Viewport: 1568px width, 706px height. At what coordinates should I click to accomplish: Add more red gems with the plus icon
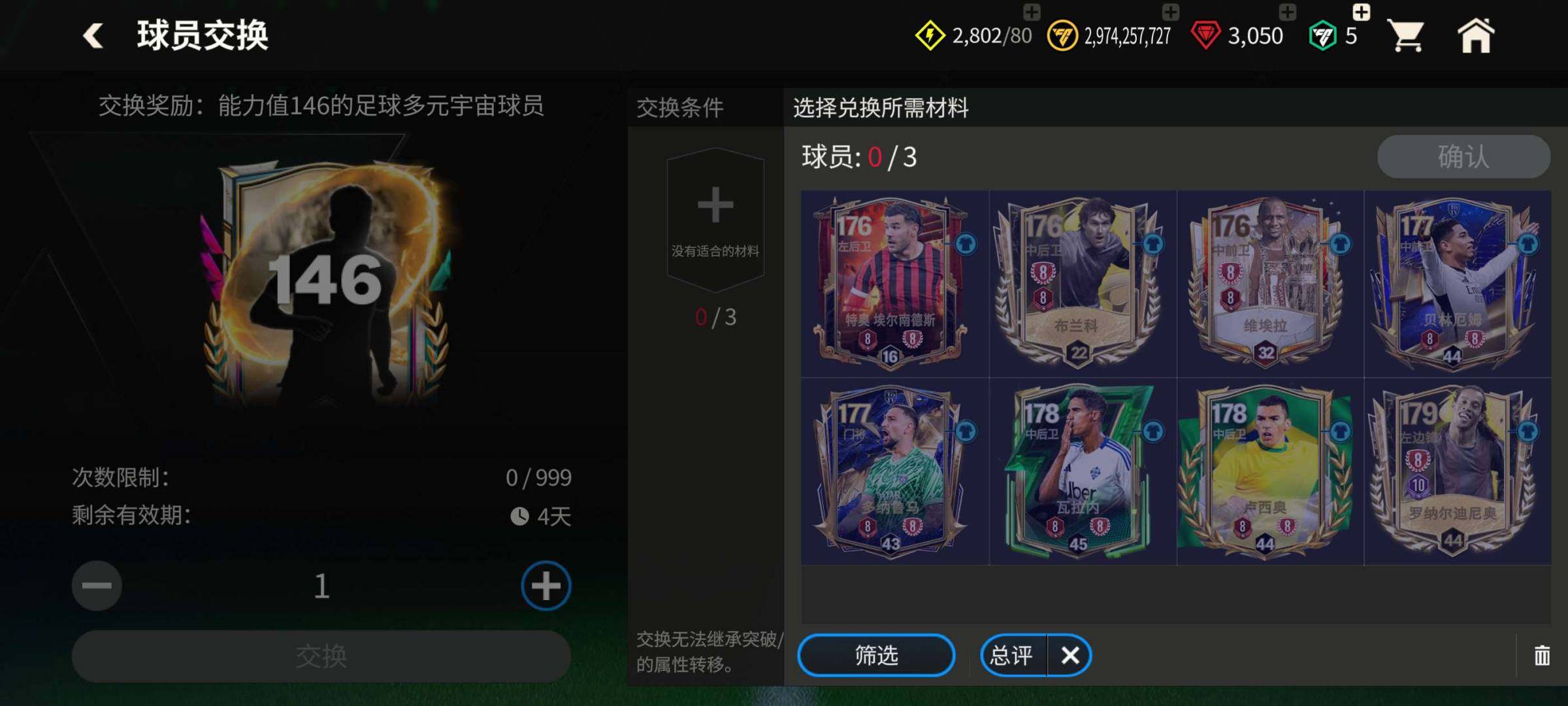pos(1288,12)
